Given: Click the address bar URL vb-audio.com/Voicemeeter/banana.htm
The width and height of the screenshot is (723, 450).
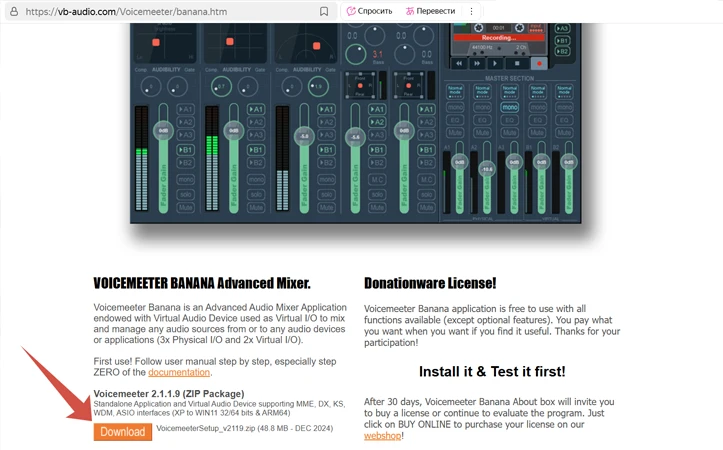Looking at the screenshot, I should (126, 12).
